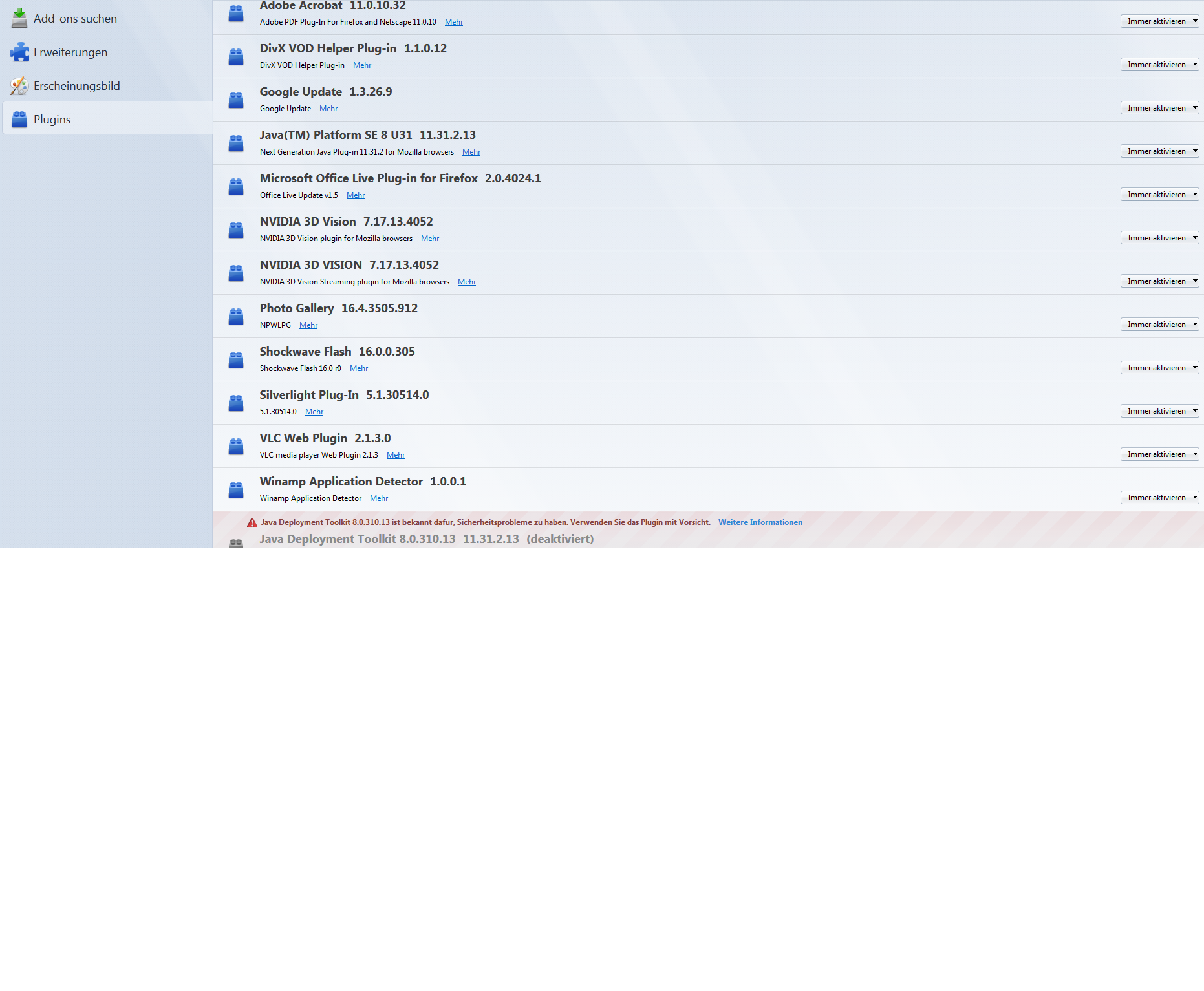Click the Microsoft Office Live plugin icon
1204x991 pixels.
236,187
